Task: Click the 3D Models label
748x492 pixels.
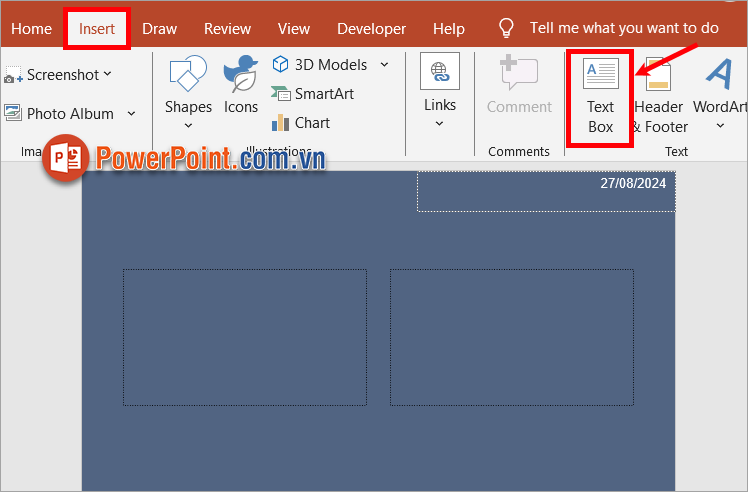Action: pos(331,64)
